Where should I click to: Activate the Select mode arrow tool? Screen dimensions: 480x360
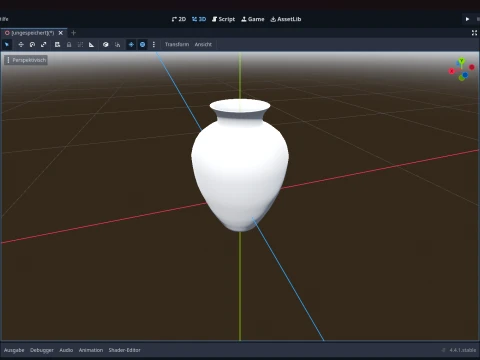[7, 44]
